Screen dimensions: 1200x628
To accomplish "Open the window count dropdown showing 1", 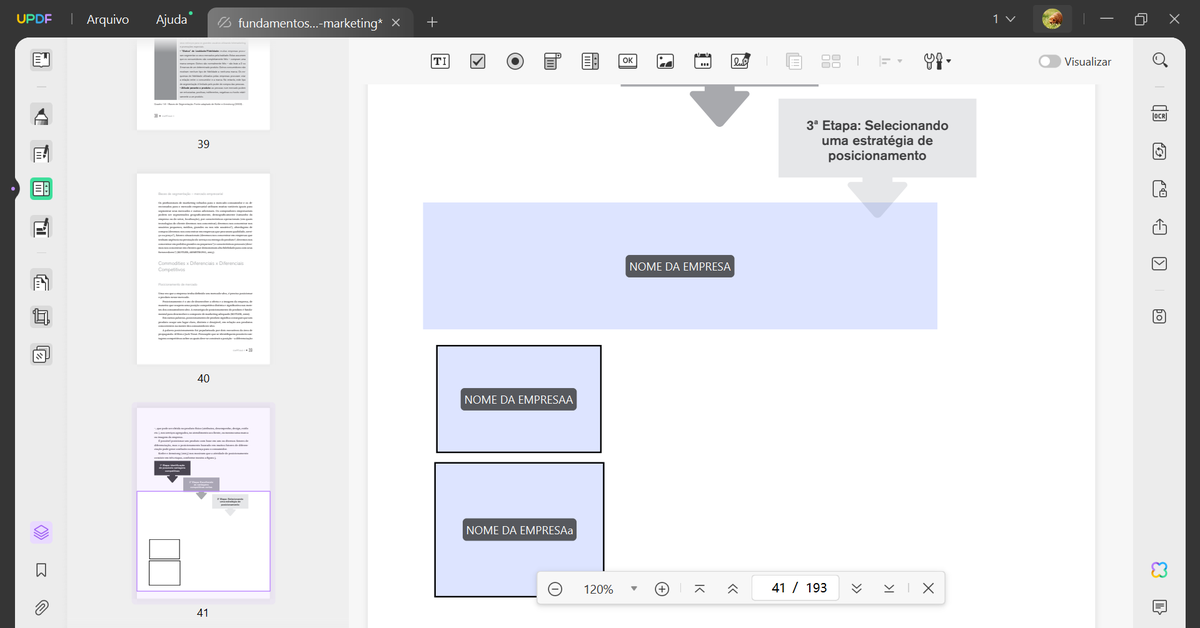I will tap(1004, 19).
